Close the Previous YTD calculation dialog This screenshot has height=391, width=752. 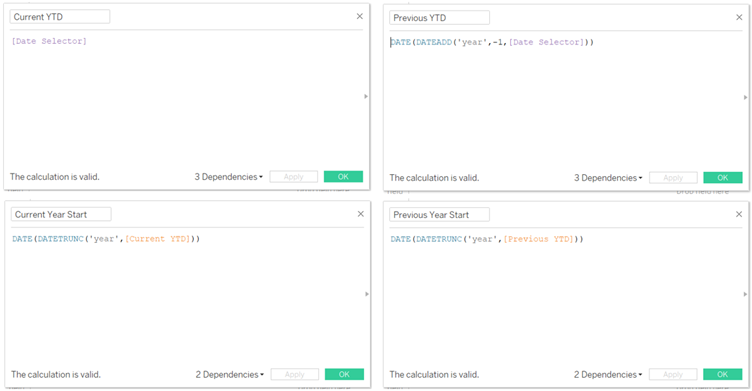click(739, 17)
